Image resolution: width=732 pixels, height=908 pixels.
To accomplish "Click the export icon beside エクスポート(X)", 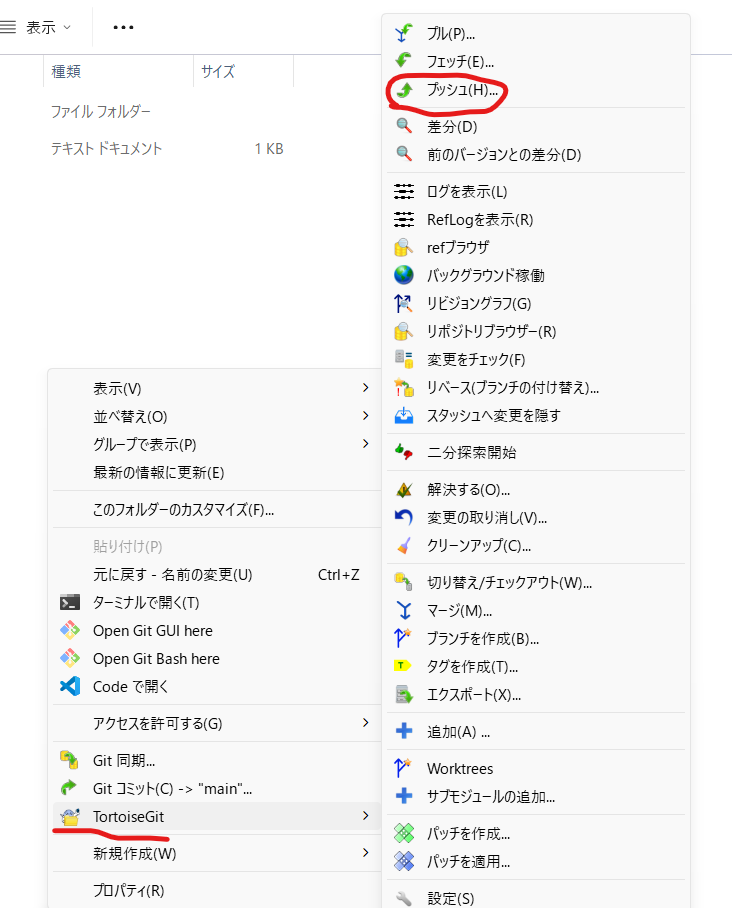I will coord(404,694).
